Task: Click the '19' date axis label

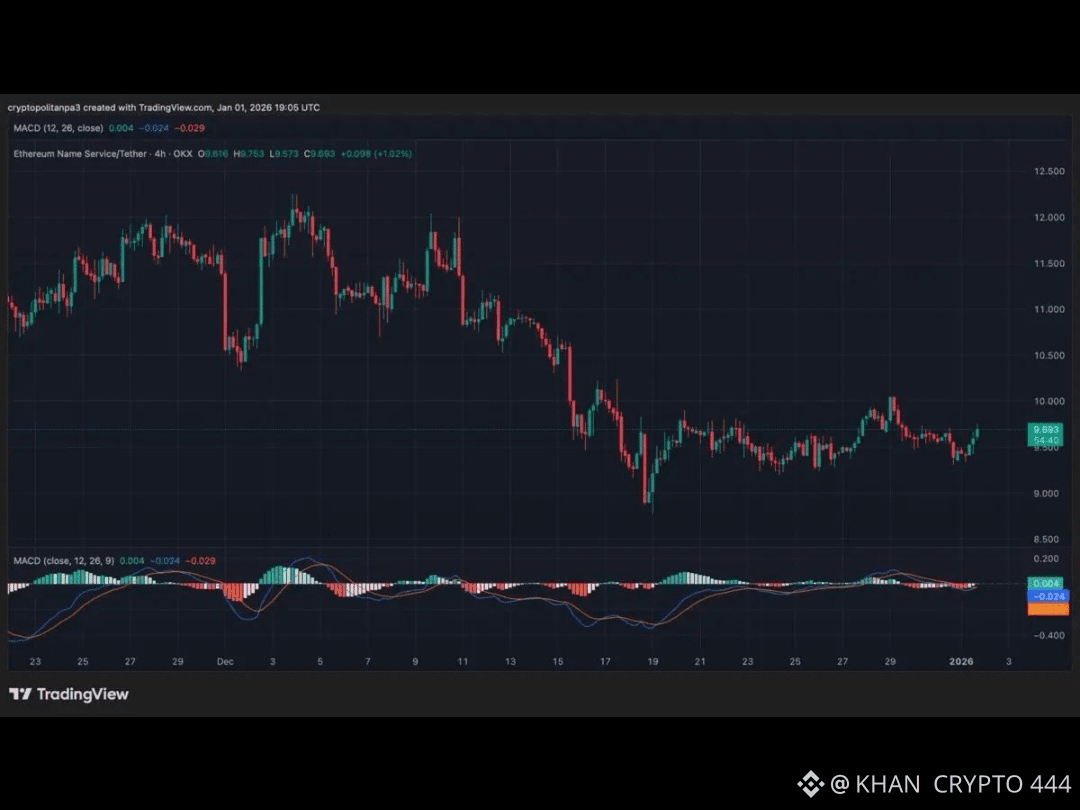Action: (x=653, y=661)
